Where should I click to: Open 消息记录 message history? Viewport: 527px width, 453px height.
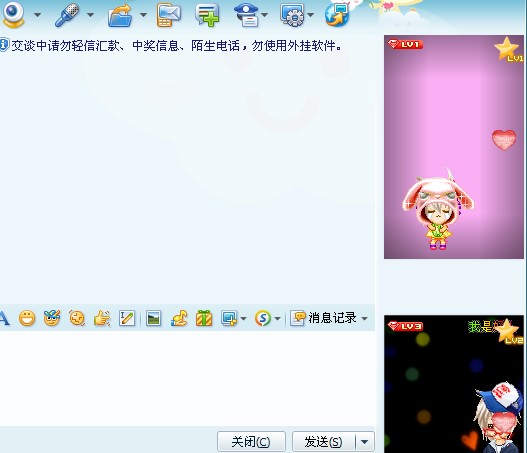[323, 318]
